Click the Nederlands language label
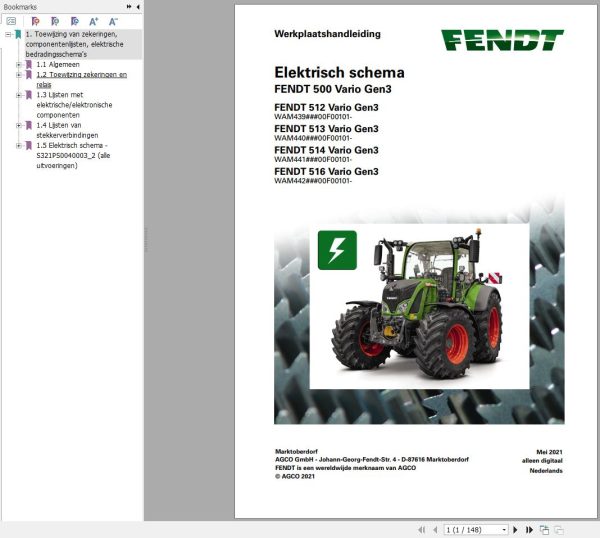This screenshot has height=538, width=600. coord(546,471)
